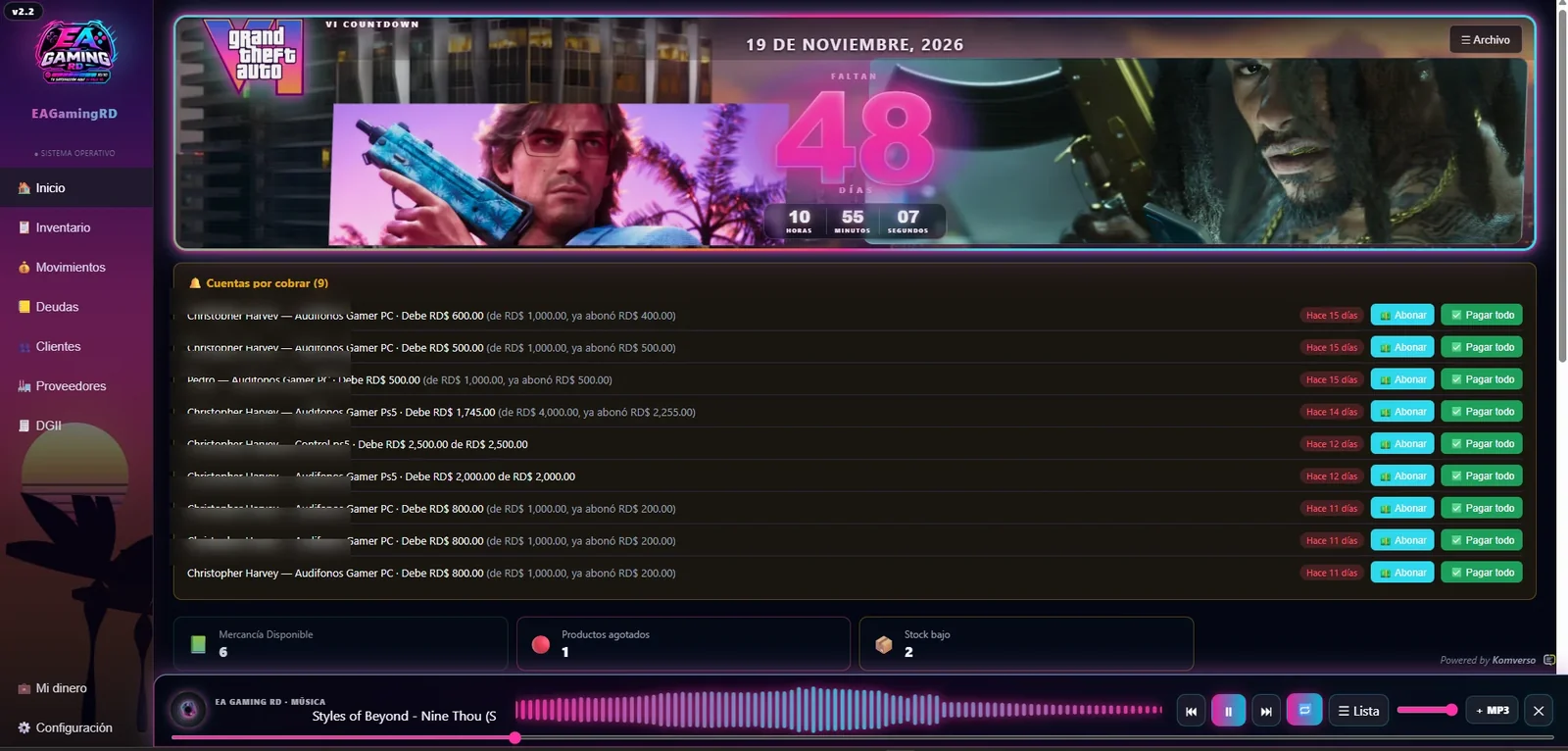This screenshot has width=1568, height=751.
Task: Click the spinning disc album icon
Action: [x=188, y=710]
